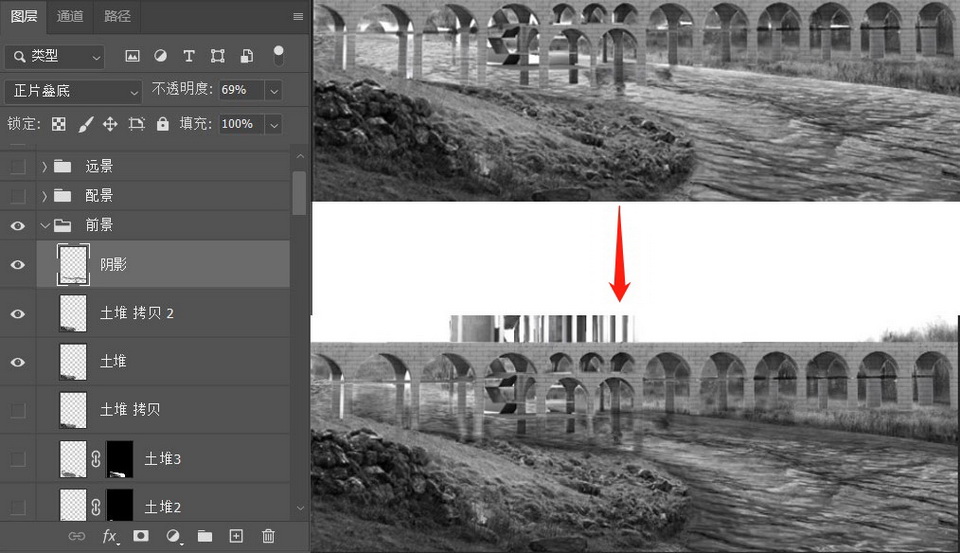Open the 正片叠底 blend mode dropdown

tap(74, 91)
